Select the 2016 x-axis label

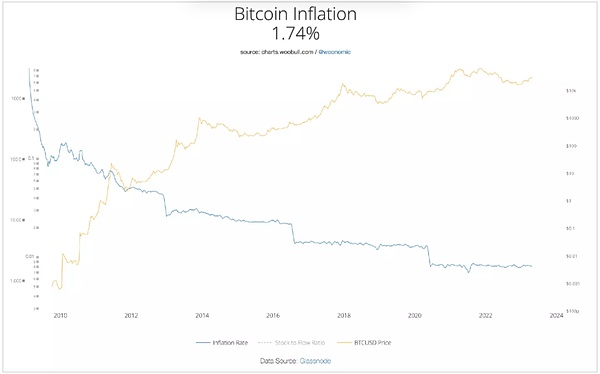(273, 316)
